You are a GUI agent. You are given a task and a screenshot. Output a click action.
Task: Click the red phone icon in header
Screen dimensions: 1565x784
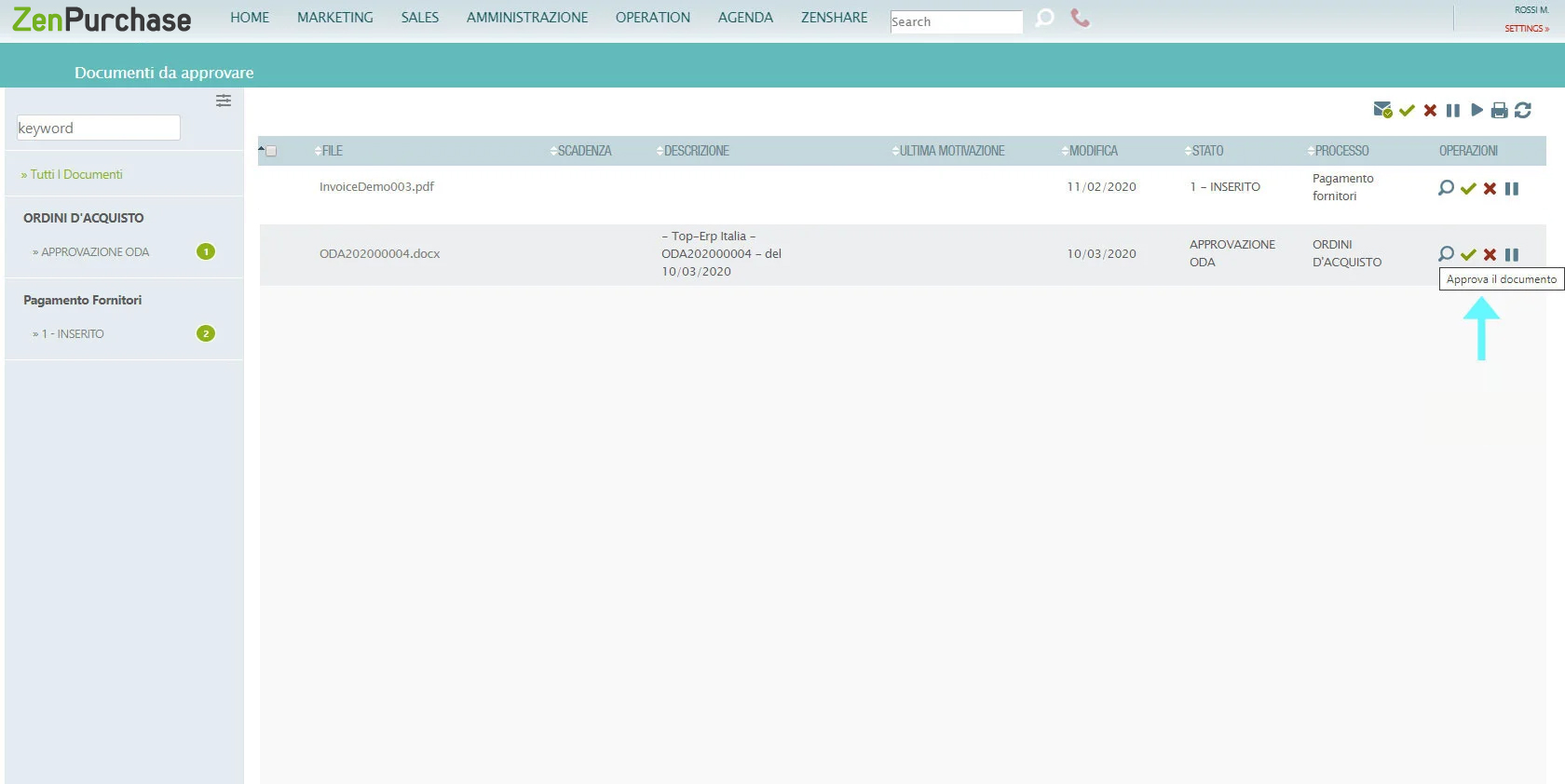(1080, 18)
